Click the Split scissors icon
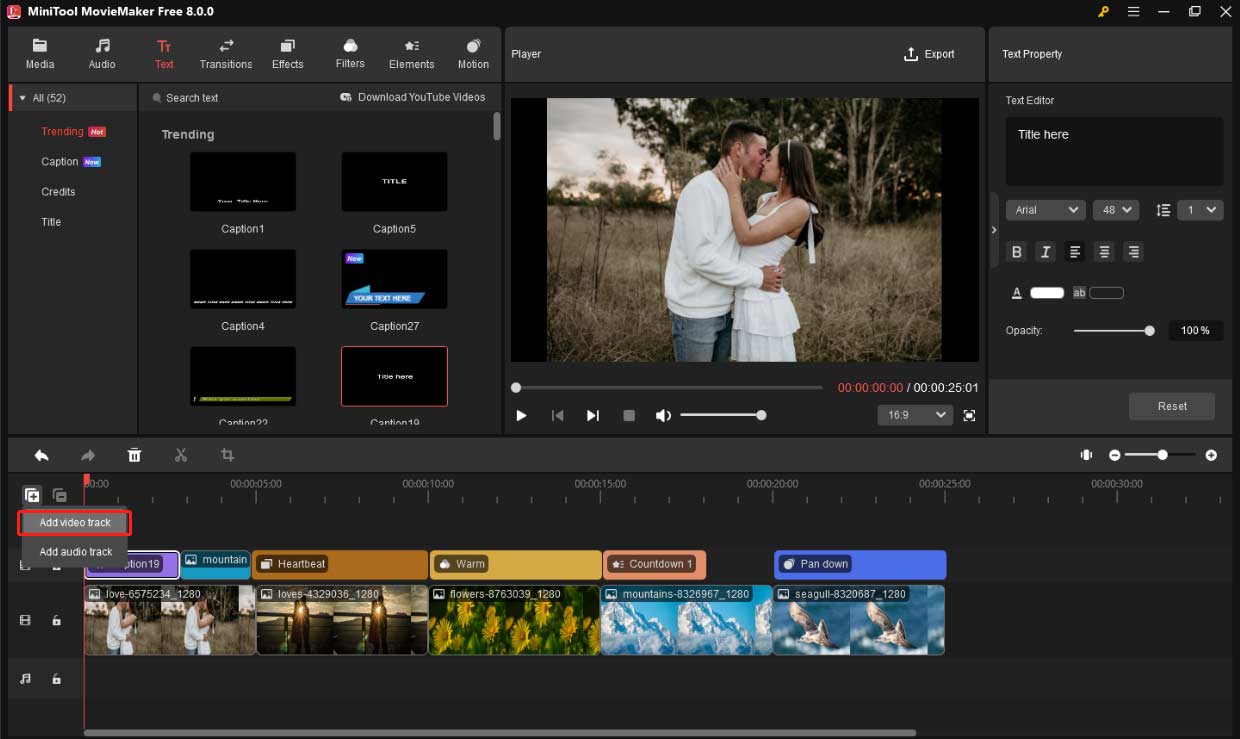Viewport: 1240px width, 739px height. pyautogui.click(x=181, y=455)
